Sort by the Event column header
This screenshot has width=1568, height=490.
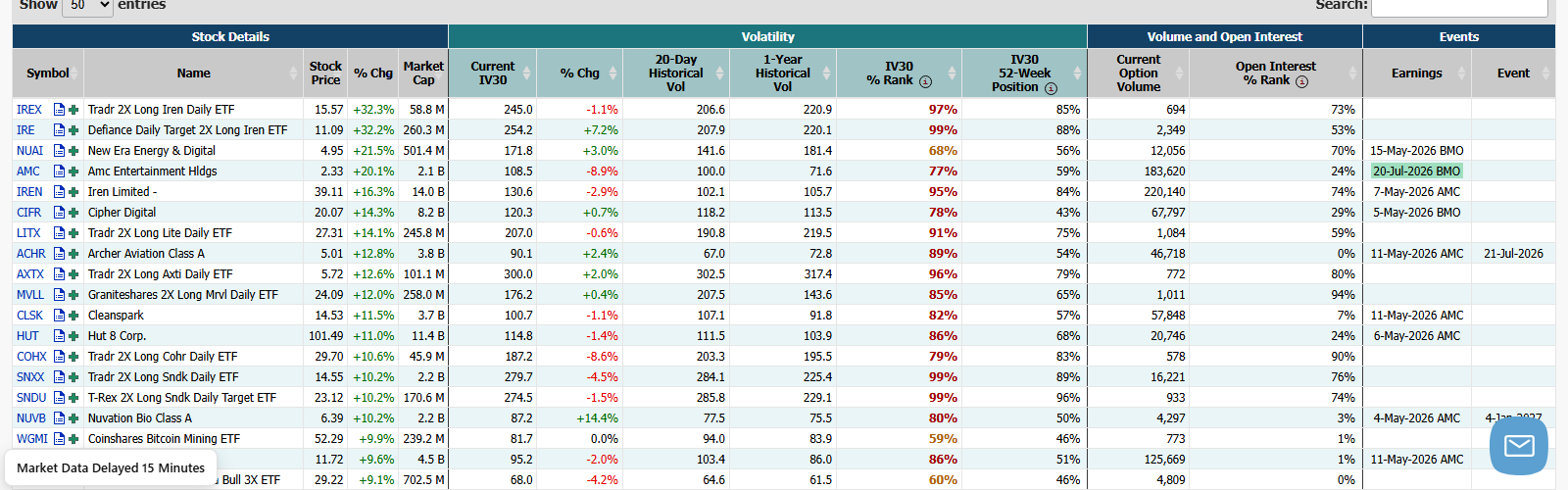pyautogui.click(x=1513, y=73)
